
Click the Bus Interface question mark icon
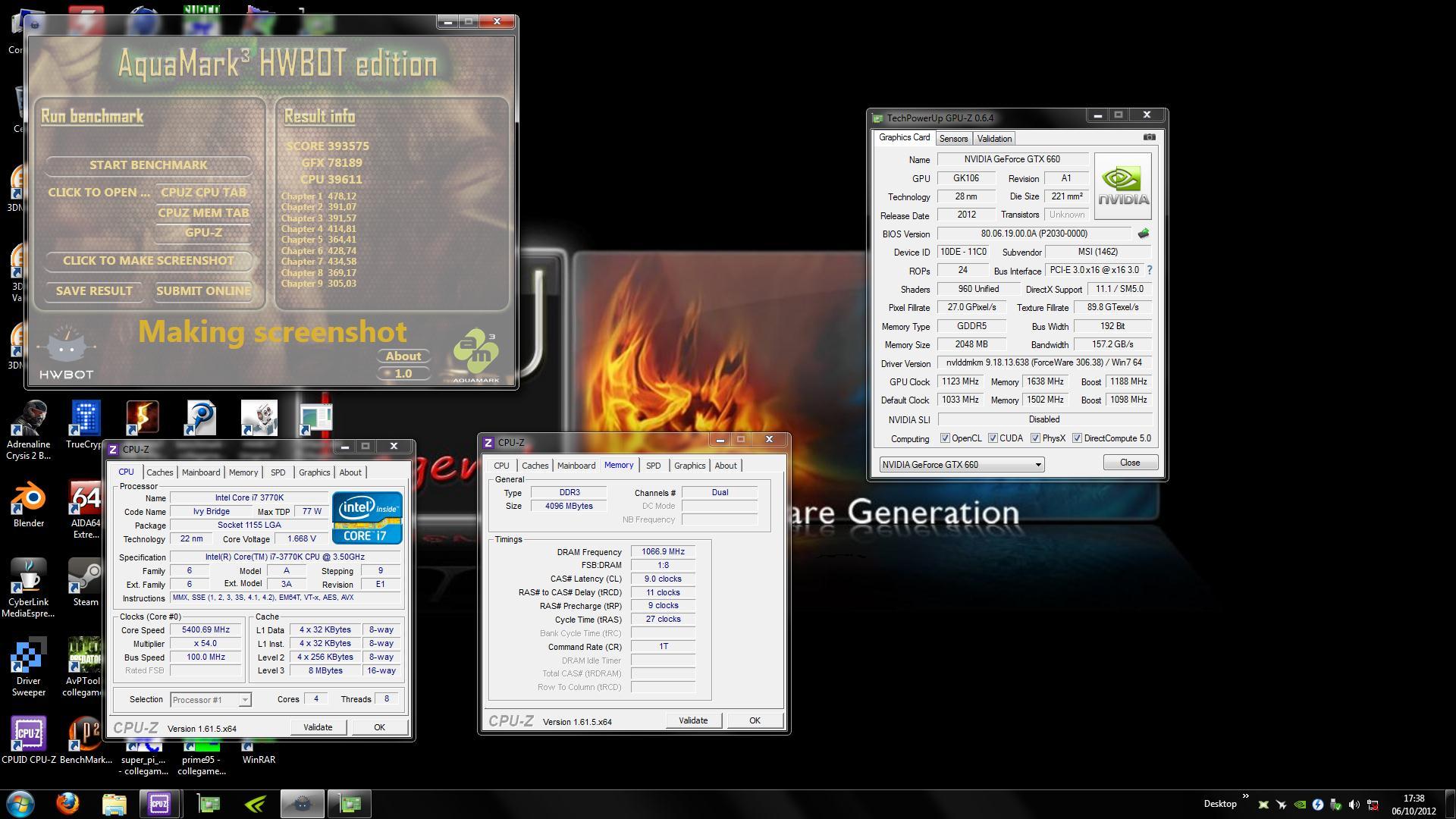click(x=1149, y=270)
